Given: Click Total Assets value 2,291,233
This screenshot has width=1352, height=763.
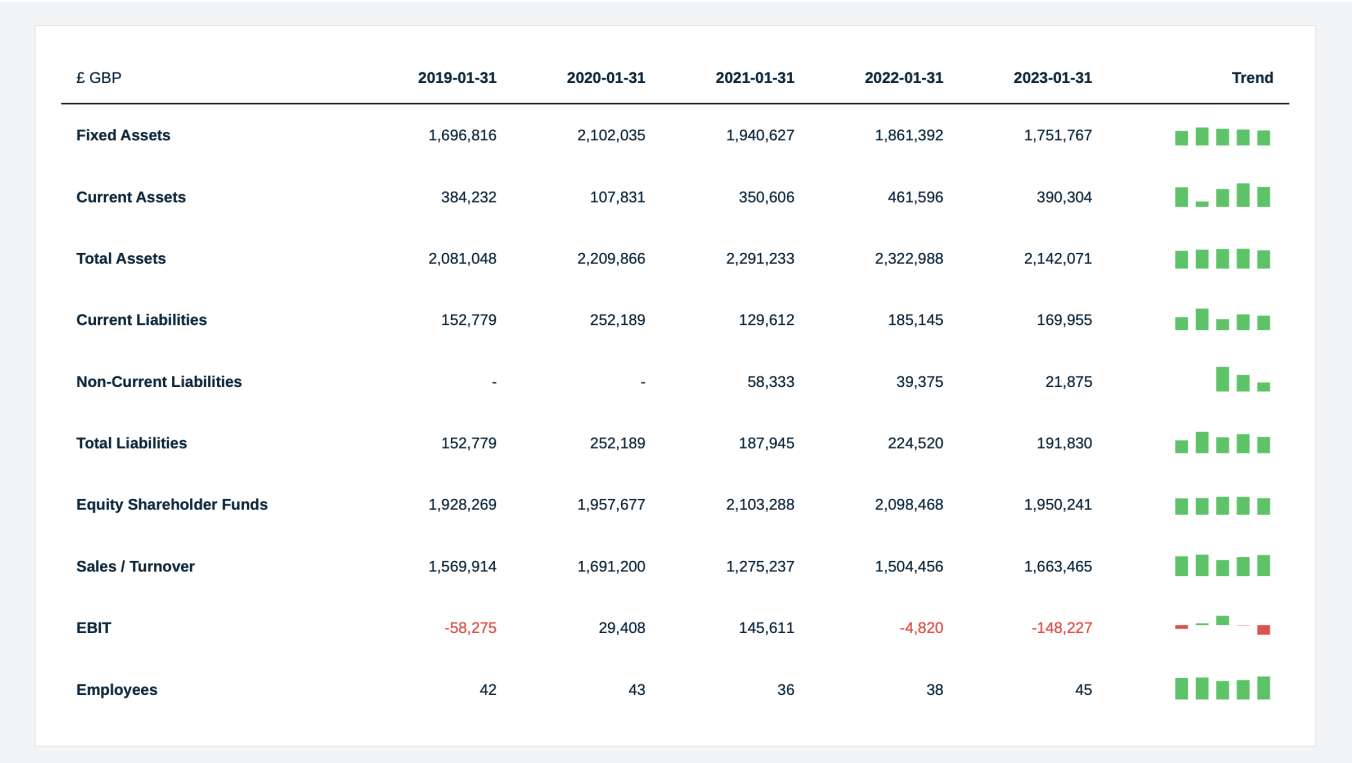Looking at the screenshot, I should click(x=760, y=258).
